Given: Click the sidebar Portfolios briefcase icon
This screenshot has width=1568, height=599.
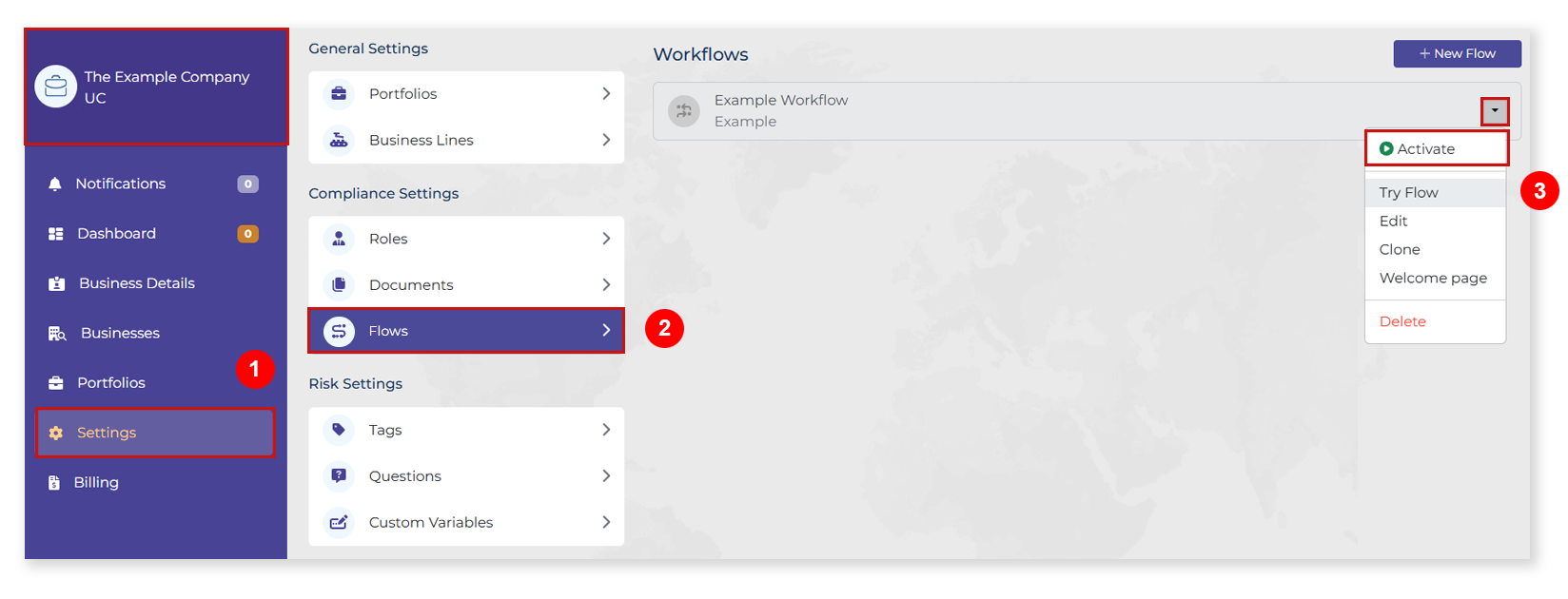Looking at the screenshot, I should coord(56,383).
